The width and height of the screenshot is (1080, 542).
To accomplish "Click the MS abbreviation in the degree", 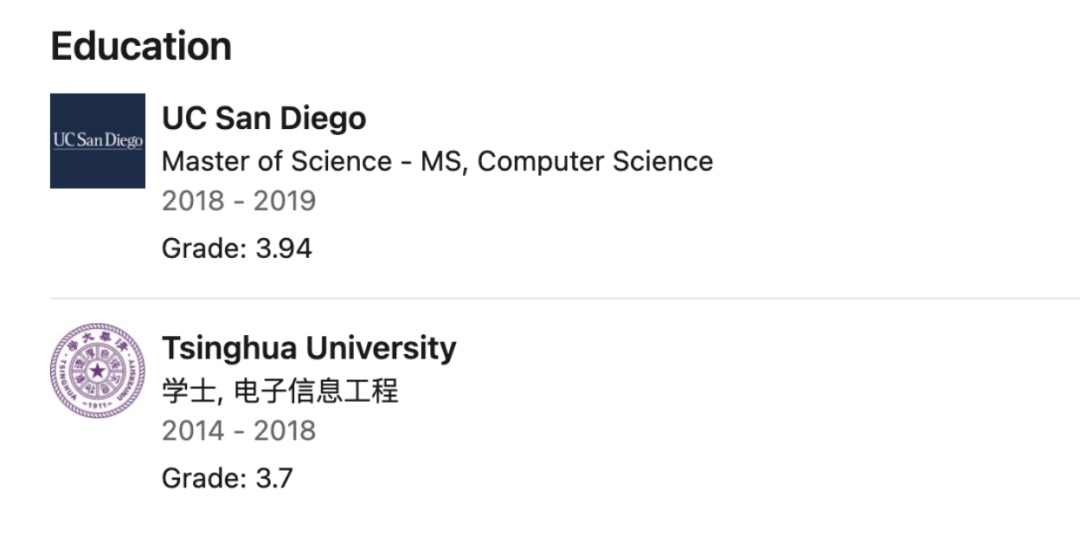I will 442,161.
